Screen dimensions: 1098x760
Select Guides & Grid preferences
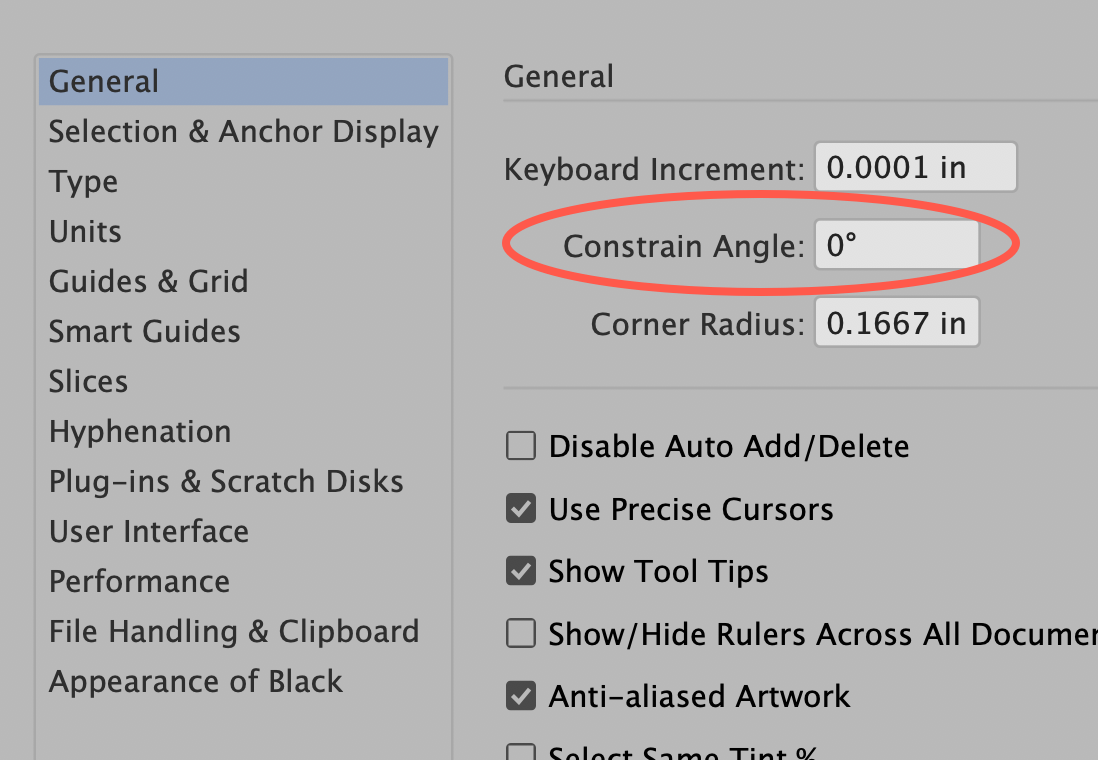coord(148,281)
